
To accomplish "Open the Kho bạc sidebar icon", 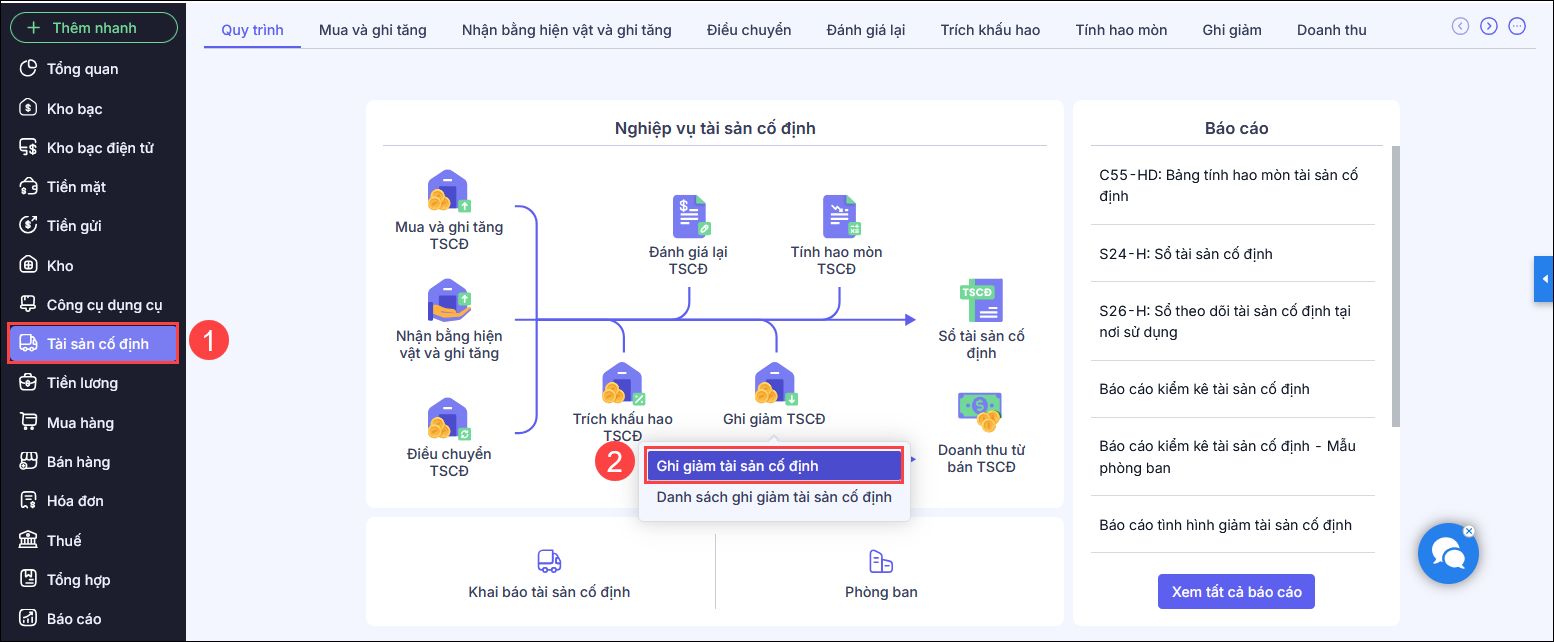I will [x=28, y=108].
